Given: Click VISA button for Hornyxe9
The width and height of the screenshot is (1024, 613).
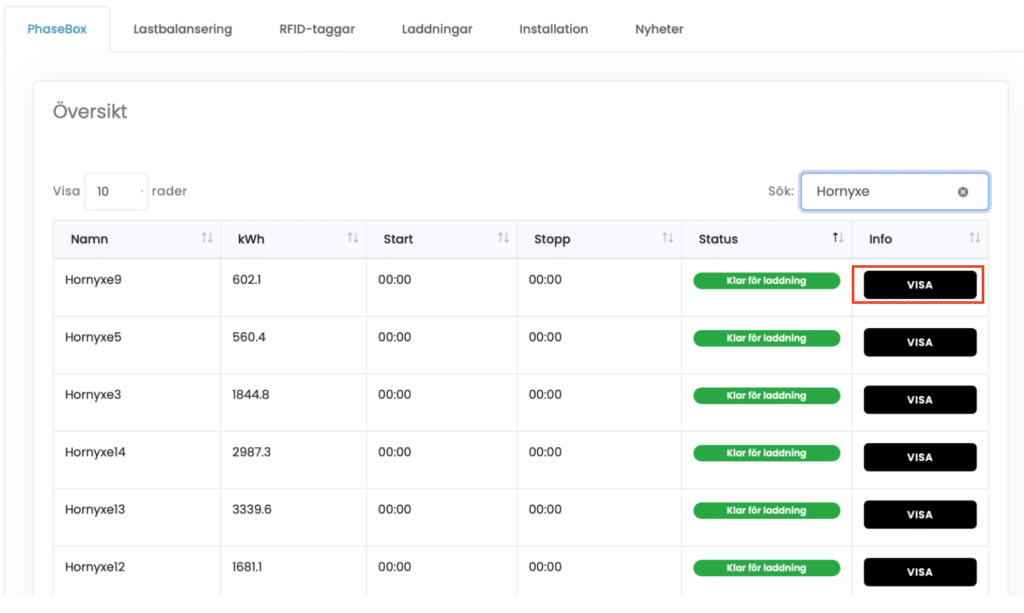Looking at the screenshot, I should (920, 285).
